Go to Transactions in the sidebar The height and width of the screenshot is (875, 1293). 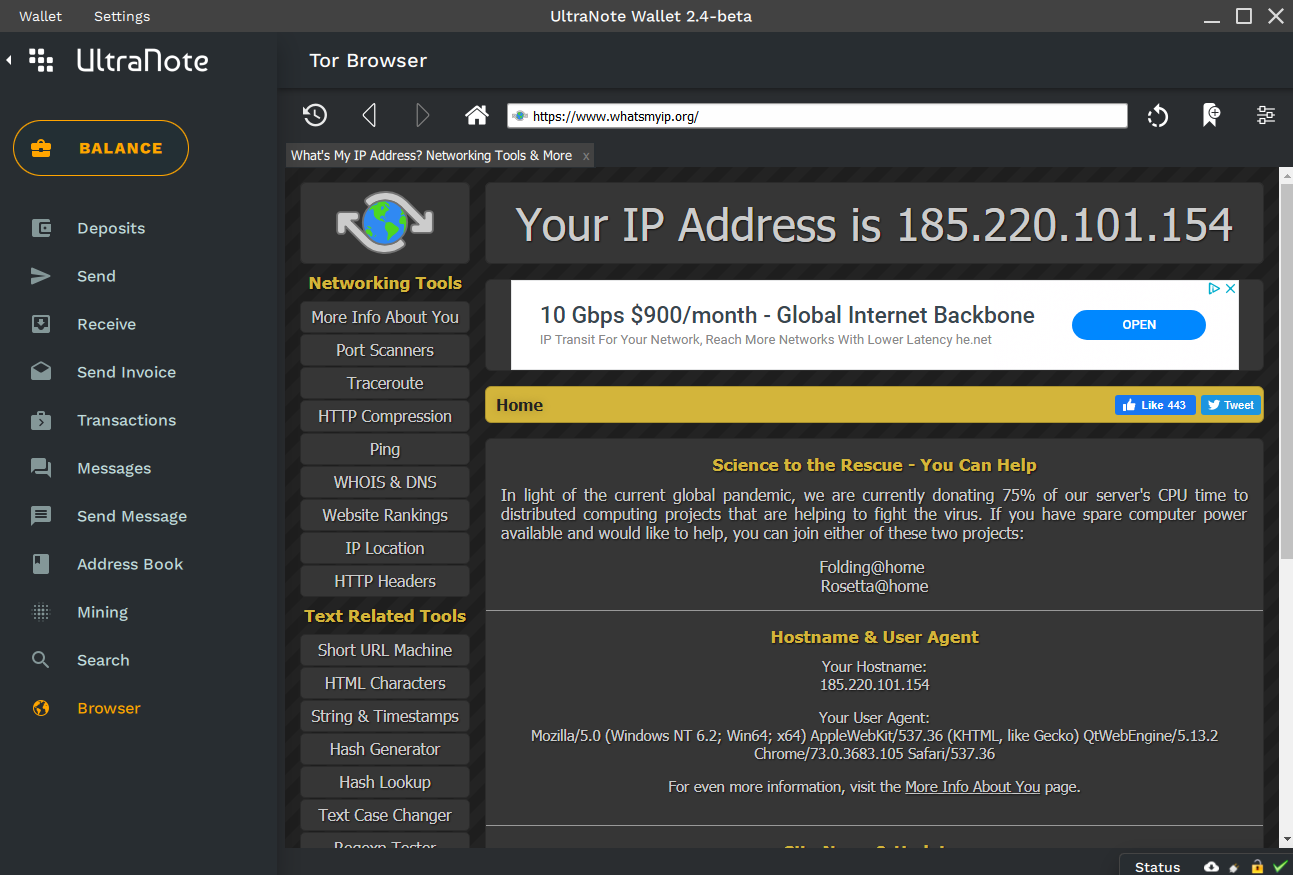click(127, 420)
